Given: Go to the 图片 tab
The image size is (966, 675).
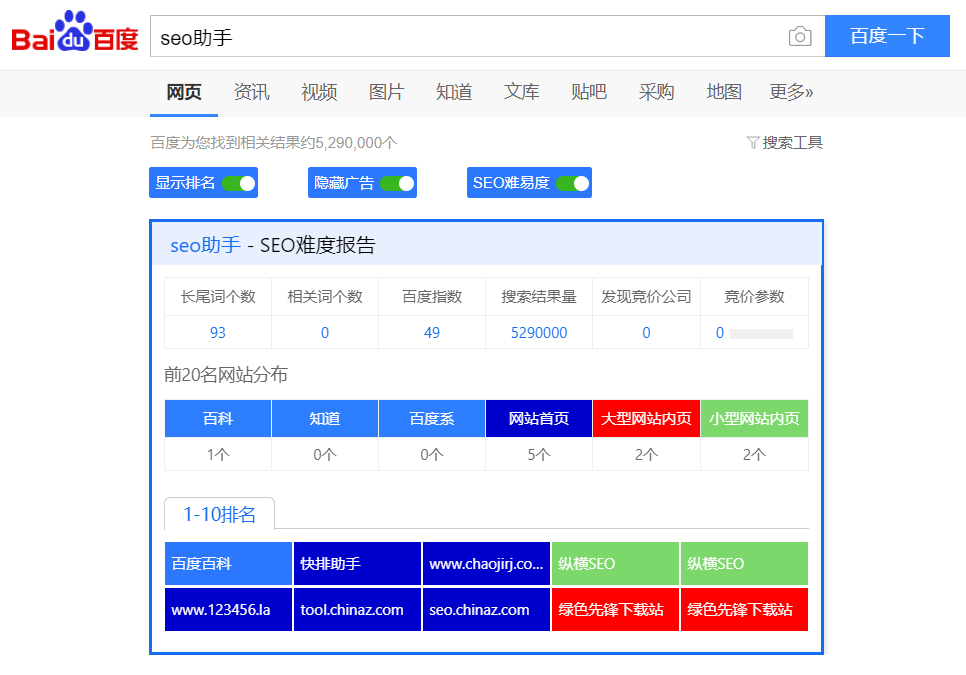Looking at the screenshot, I should 386,92.
